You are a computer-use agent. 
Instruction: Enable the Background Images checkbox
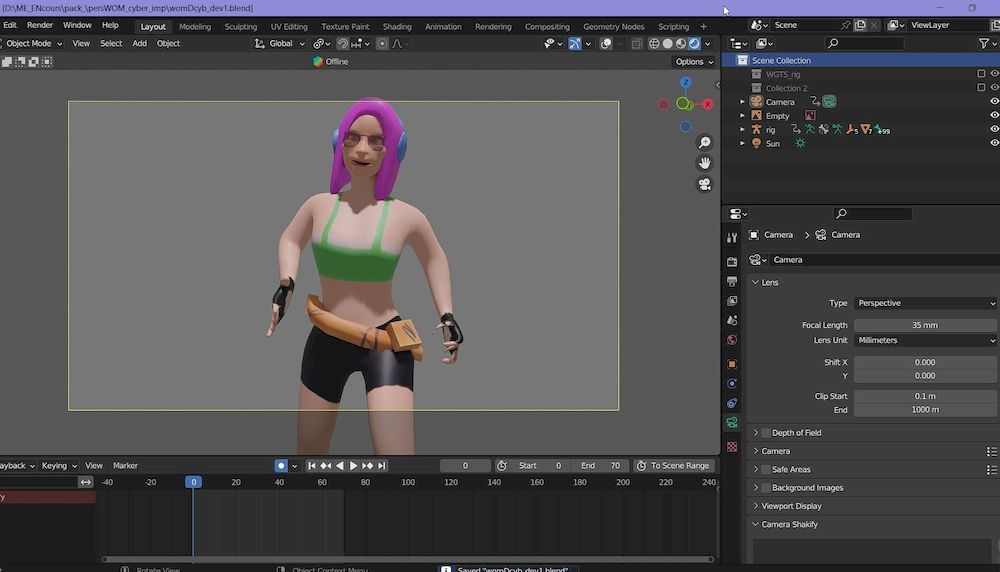click(x=766, y=488)
